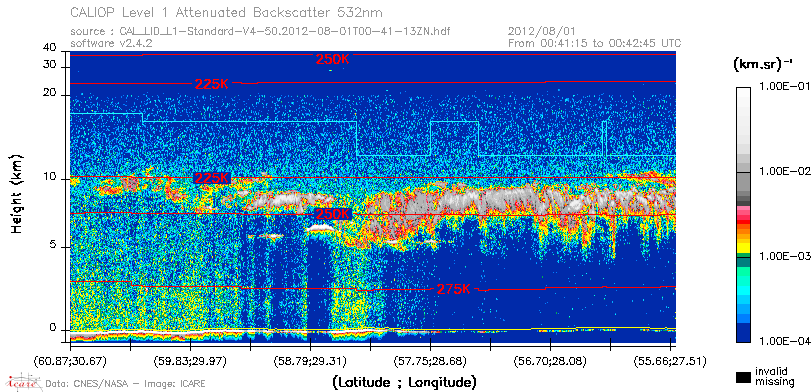This screenshot has height=392, width=811.
Task: Click the x-axis tick label '(60.87;30.67)'
Action: pos(70,360)
